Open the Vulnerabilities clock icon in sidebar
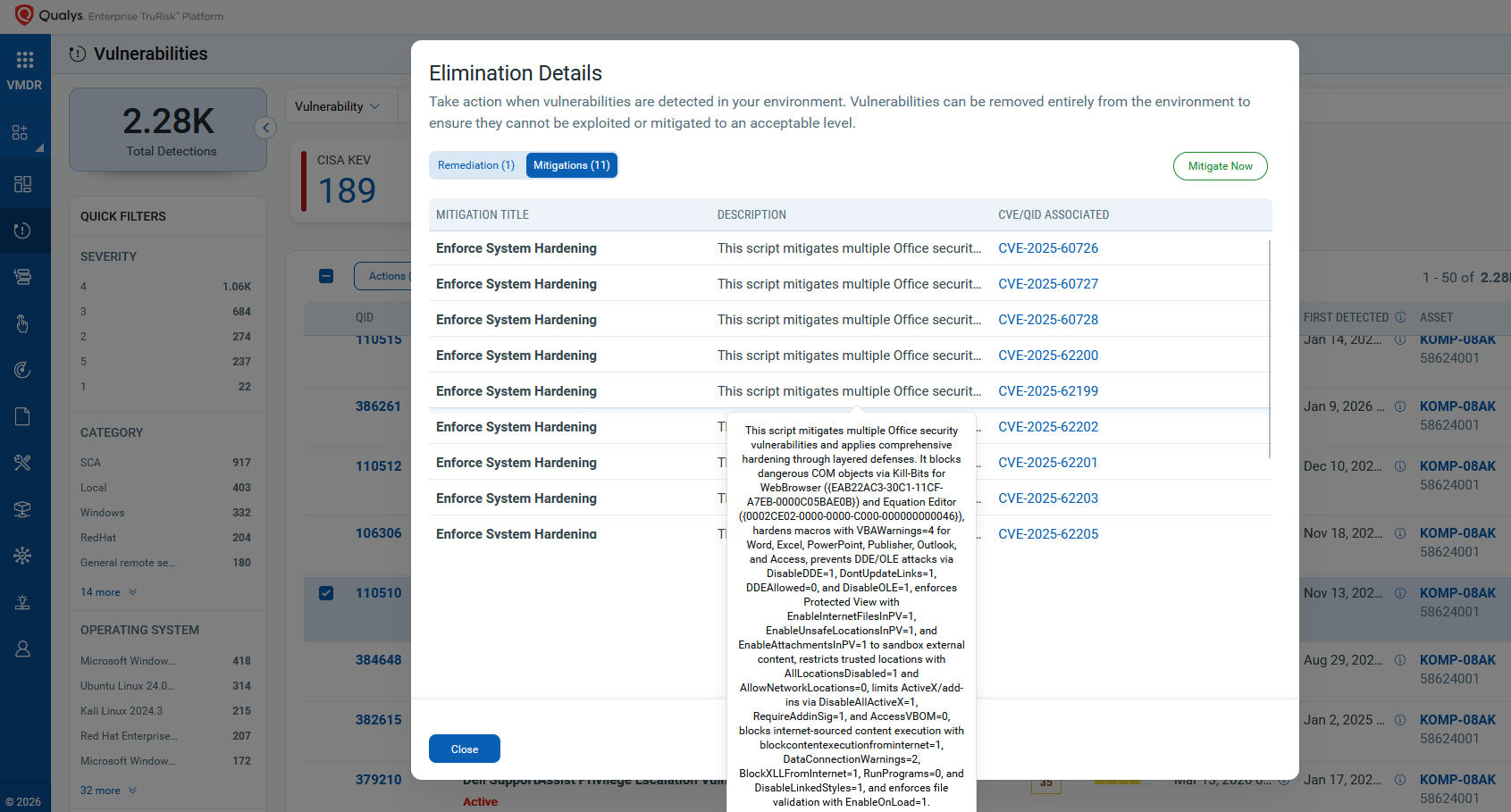The width and height of the screenshot is (1511, 812). pos(23,230)
